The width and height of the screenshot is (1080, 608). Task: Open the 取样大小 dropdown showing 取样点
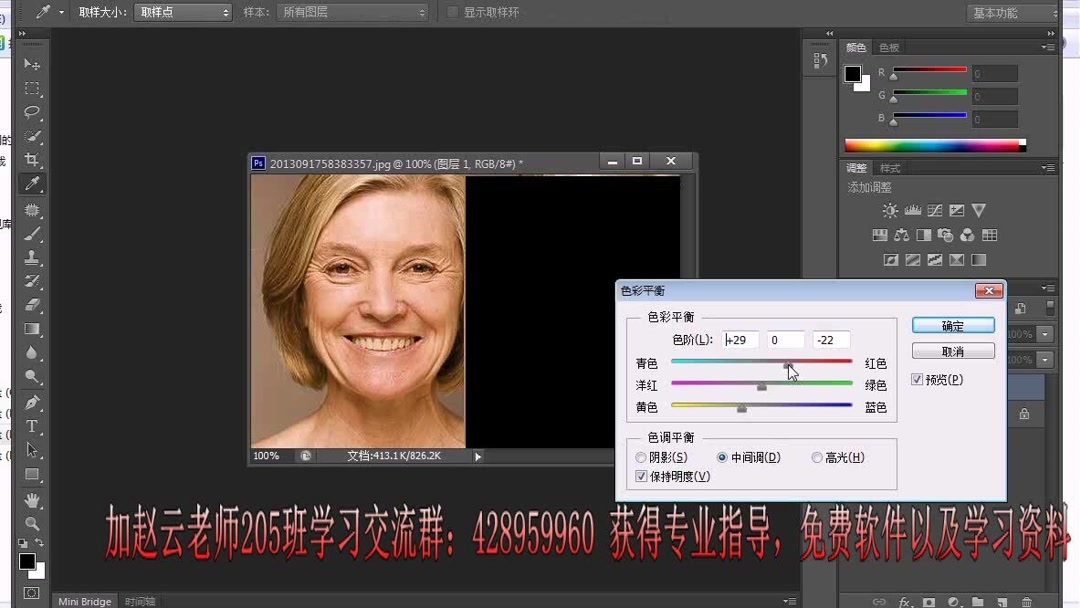tap(181, 13)
